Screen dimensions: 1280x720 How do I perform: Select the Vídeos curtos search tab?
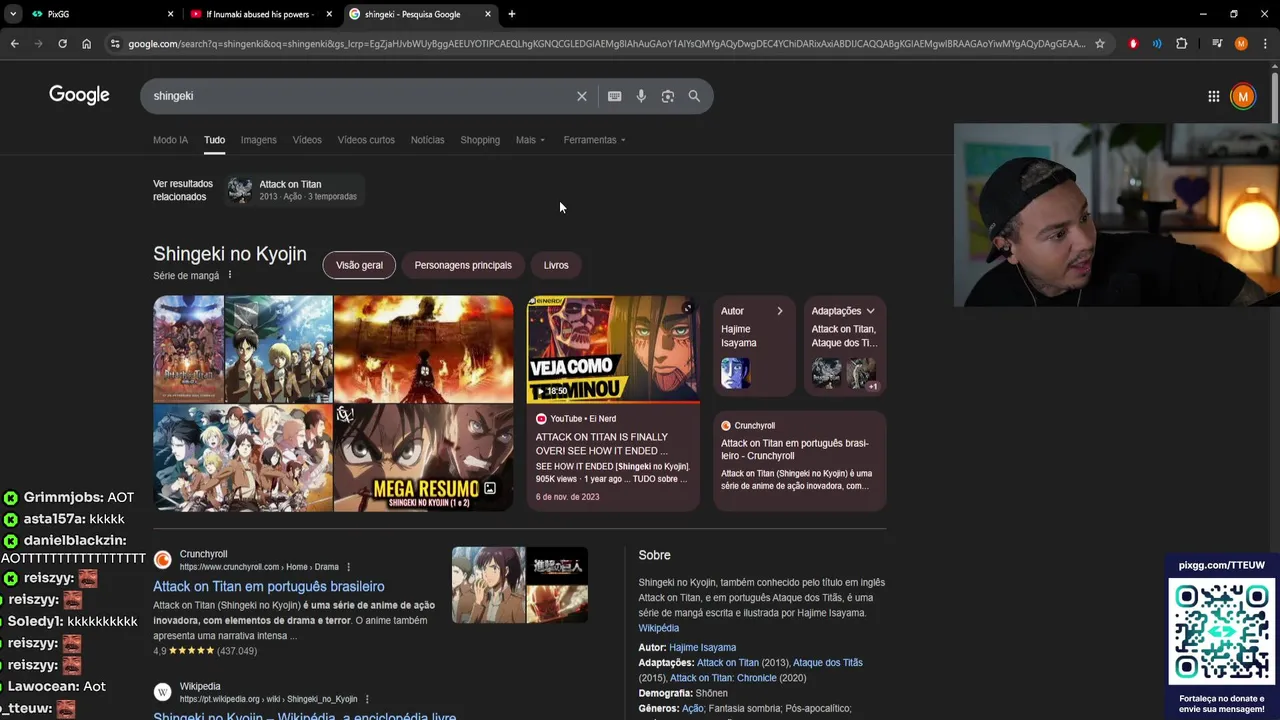click(366, 140)
